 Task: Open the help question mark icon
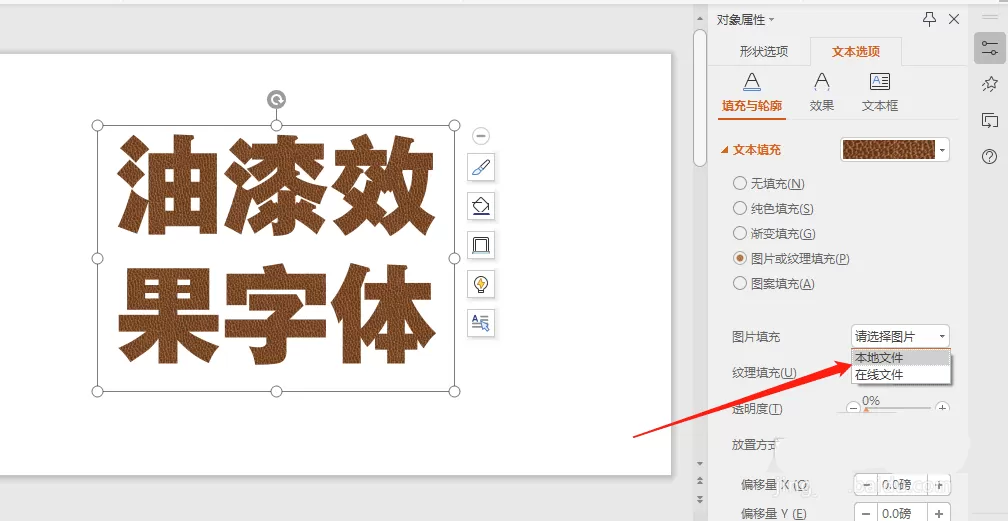click(990, 156)
